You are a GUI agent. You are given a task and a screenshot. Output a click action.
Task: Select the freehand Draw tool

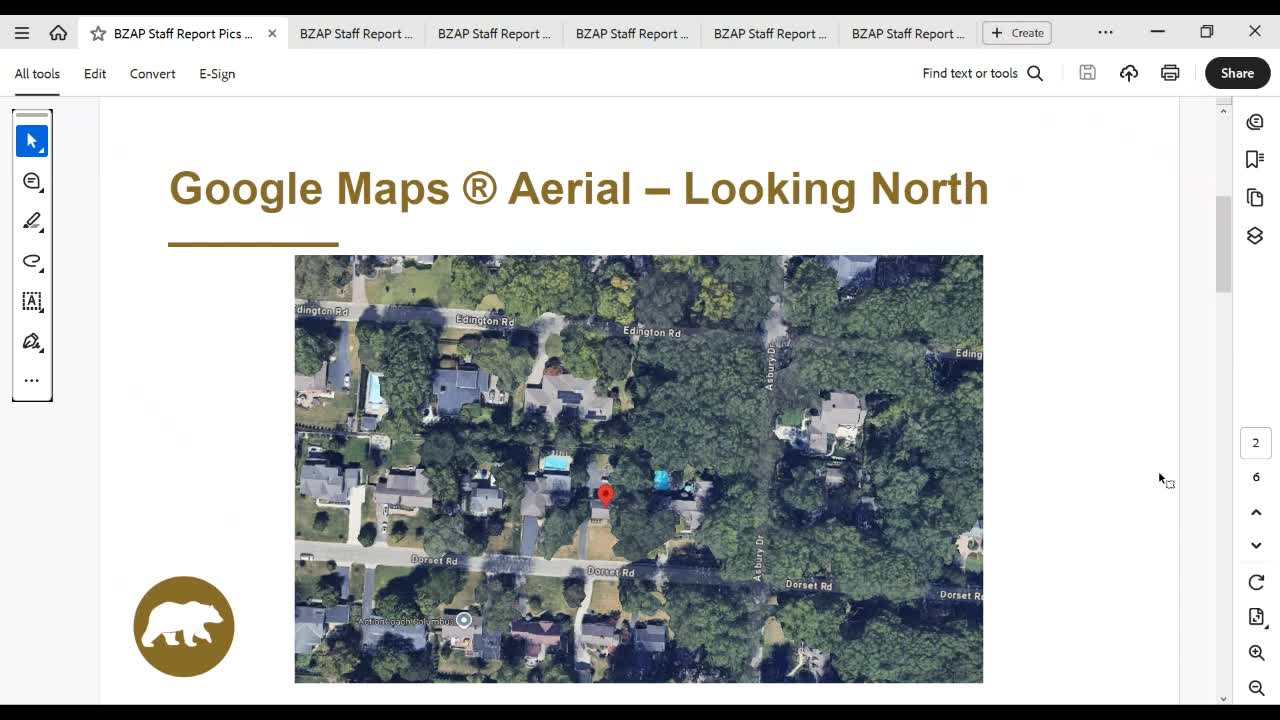[x=32, y=261]
